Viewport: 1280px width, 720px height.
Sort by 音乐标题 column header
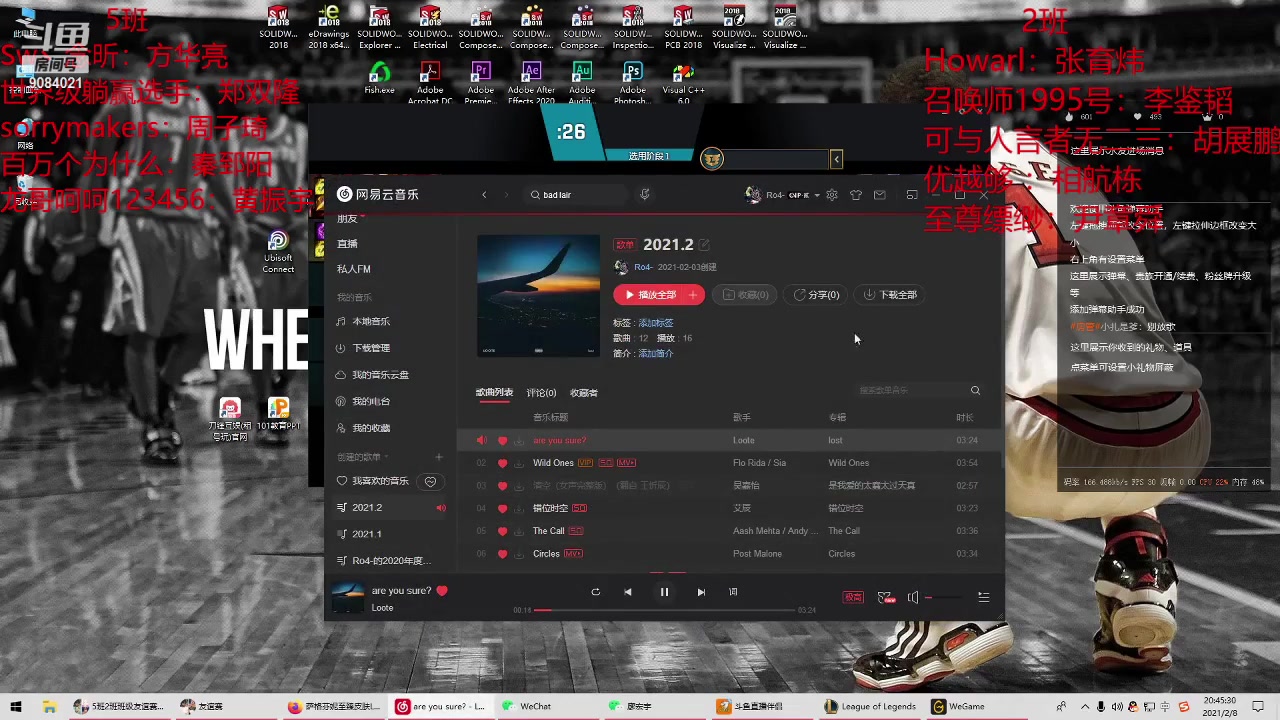(x=550, y=418)
